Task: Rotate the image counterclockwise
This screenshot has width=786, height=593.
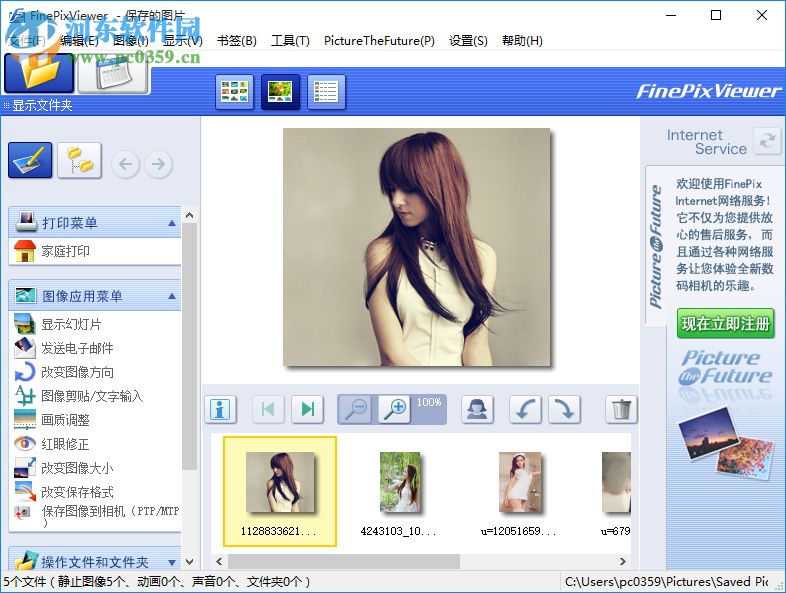Action: pyautogui.click(x=525, y=409)
